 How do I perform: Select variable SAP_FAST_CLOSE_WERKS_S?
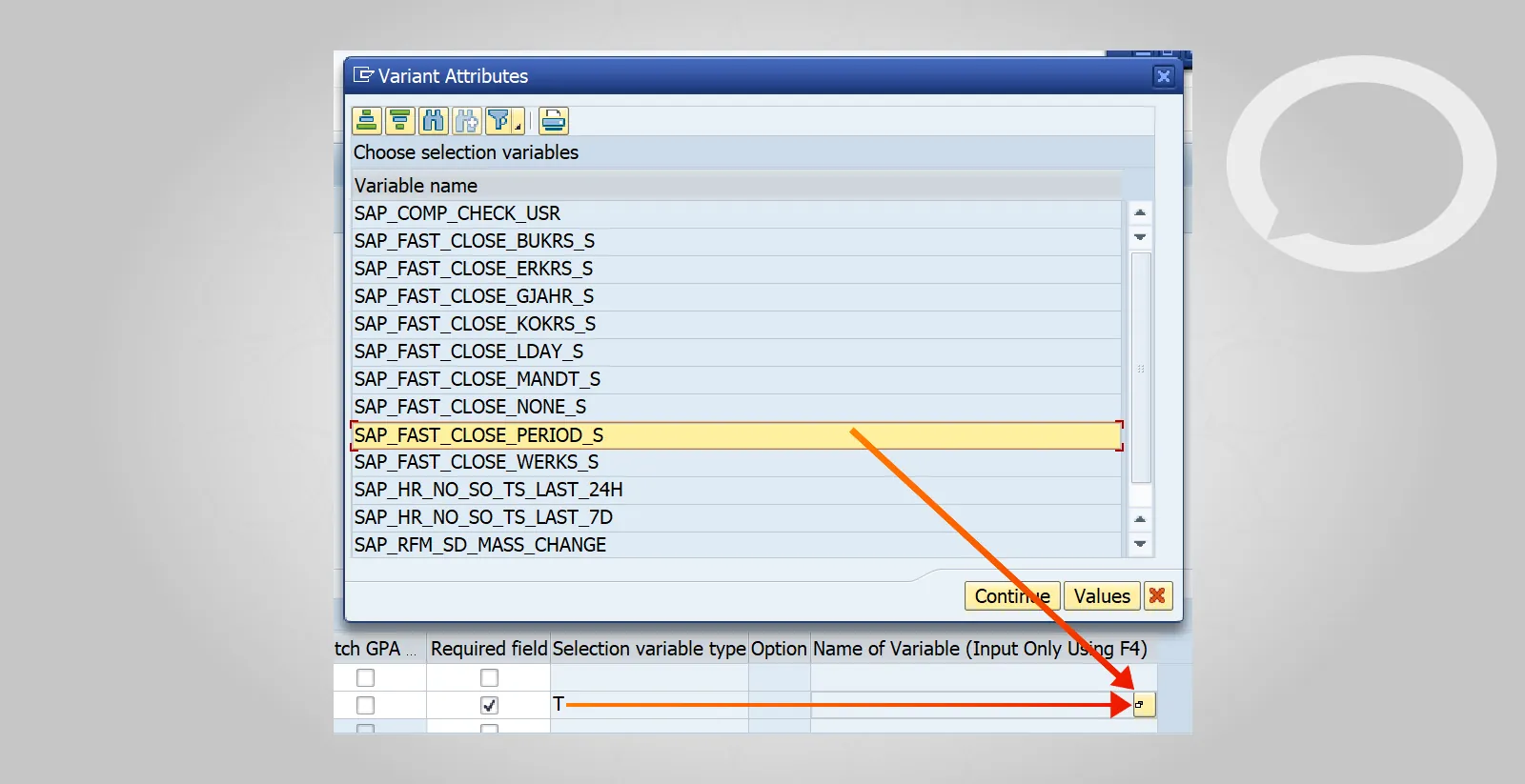(x=737, y=462)
